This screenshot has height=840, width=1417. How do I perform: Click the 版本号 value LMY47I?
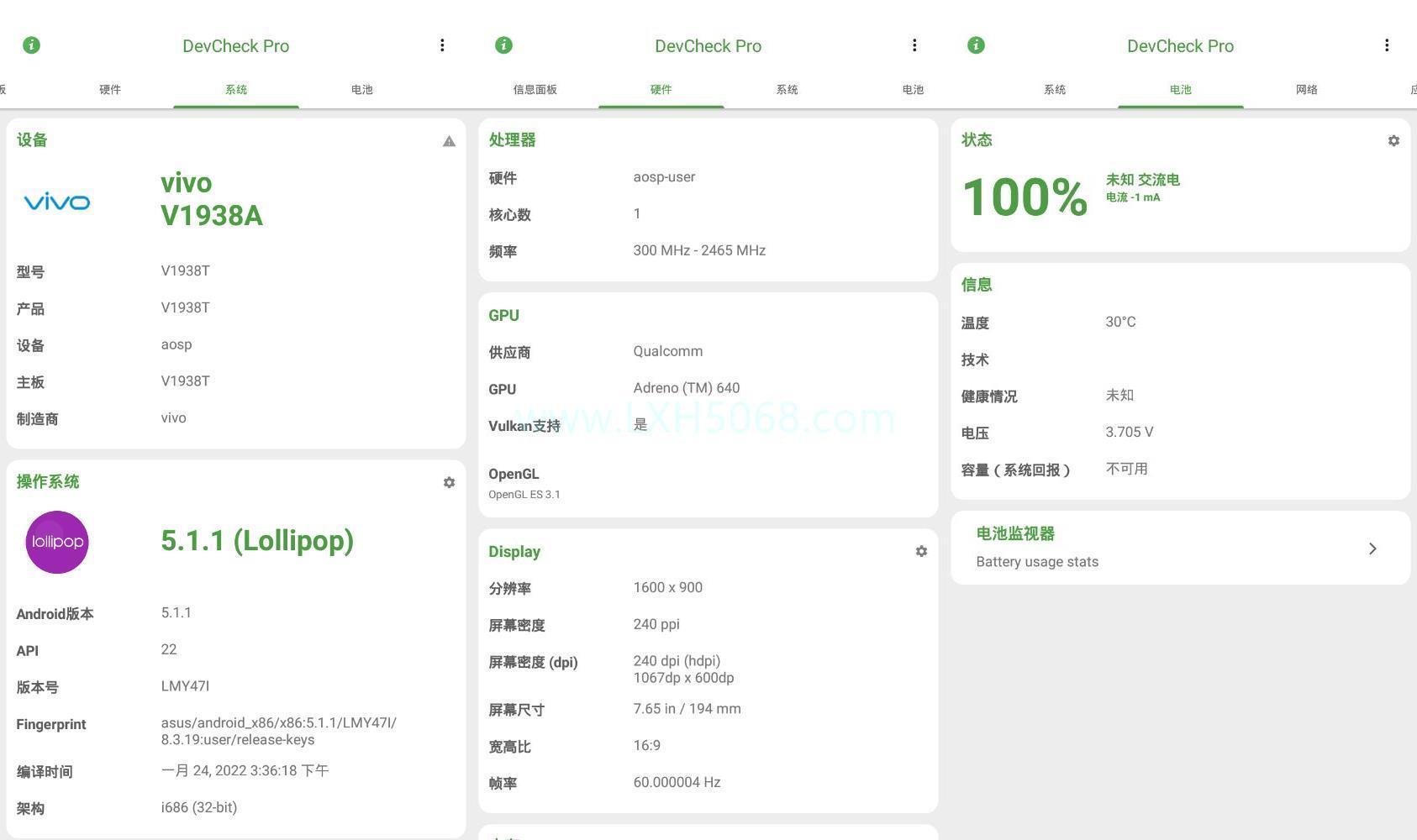tap(185, 686)
